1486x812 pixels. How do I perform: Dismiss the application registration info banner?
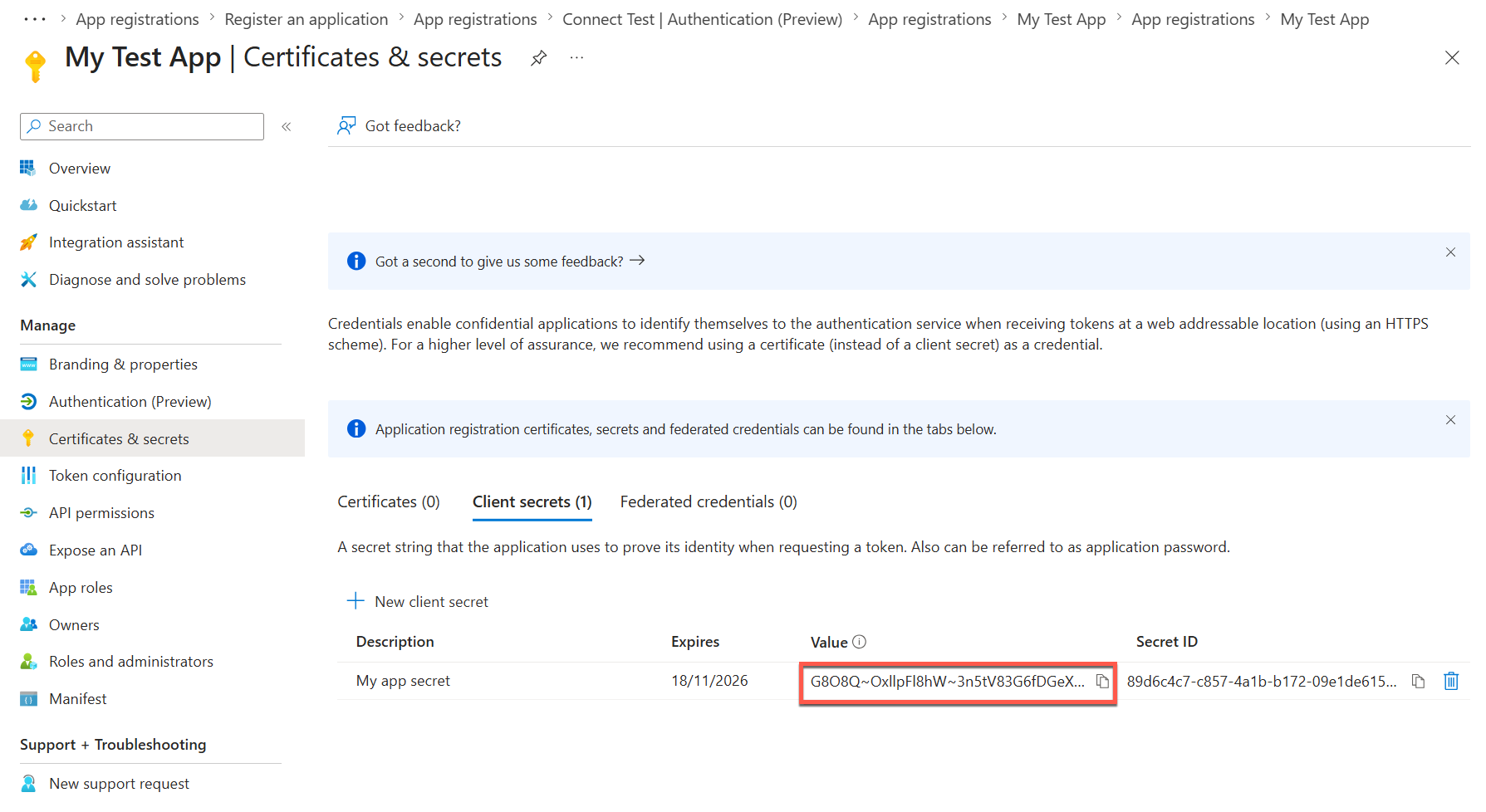click(x=1450, y=420)
